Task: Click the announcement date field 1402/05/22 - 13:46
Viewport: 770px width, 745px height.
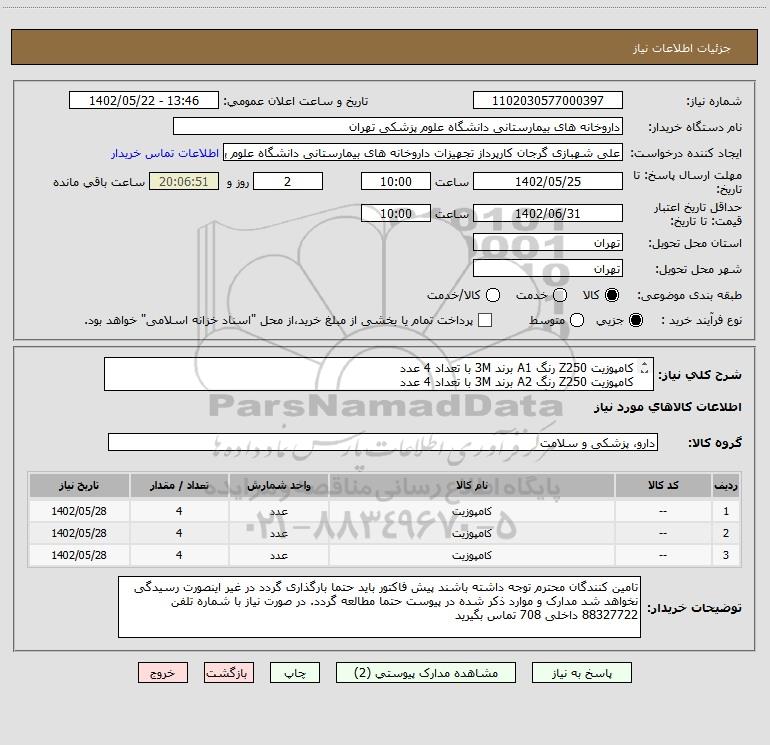Action: tap(144, 101)
